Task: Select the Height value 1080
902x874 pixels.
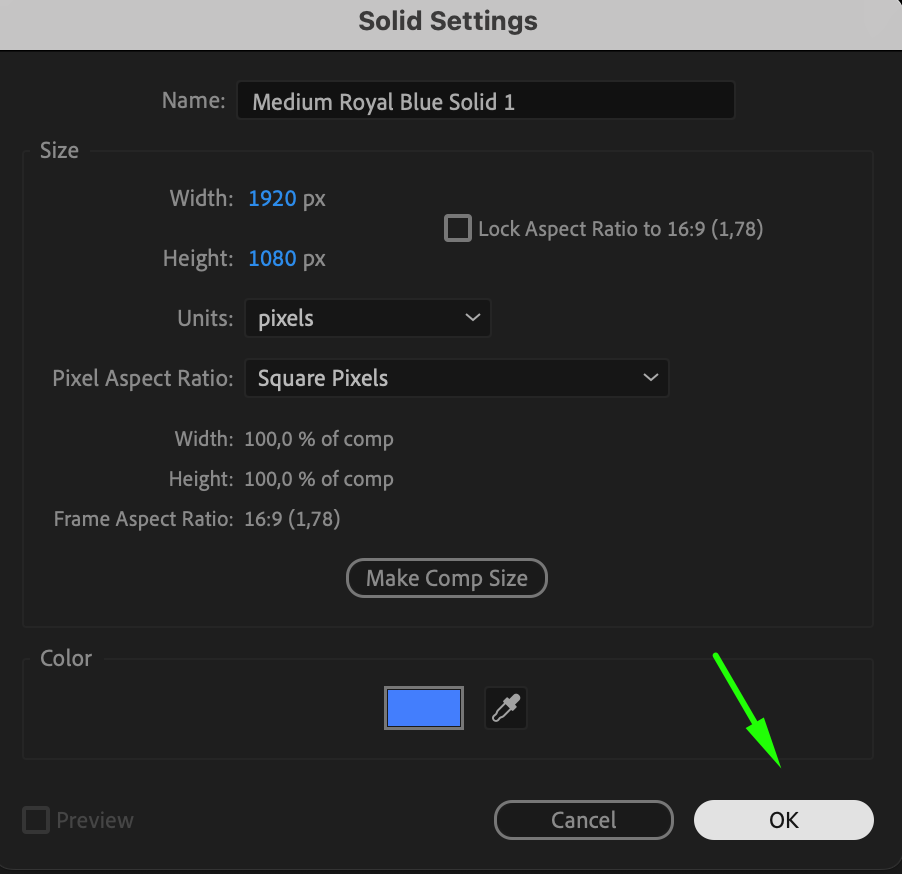Action: (272, 258)
